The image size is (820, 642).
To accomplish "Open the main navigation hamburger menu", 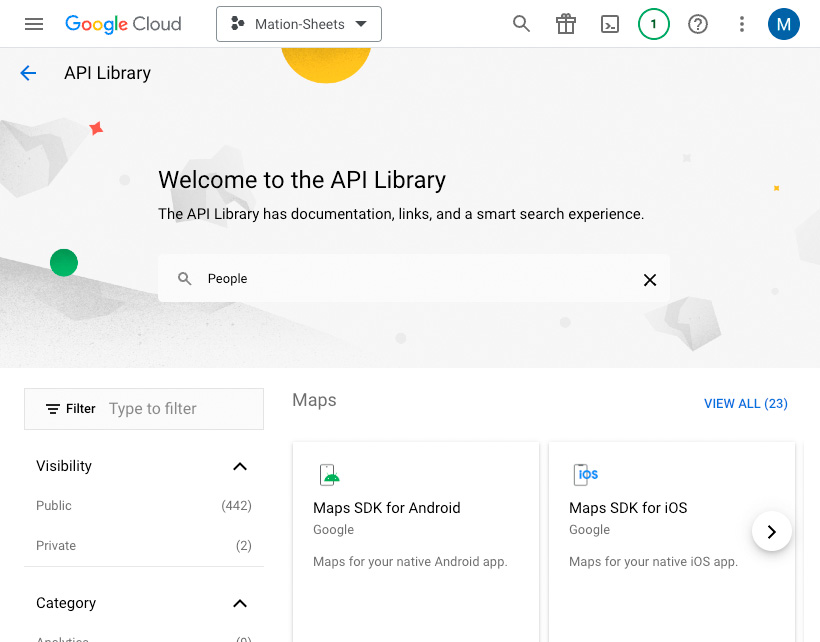I will click(x=34, y=24).
